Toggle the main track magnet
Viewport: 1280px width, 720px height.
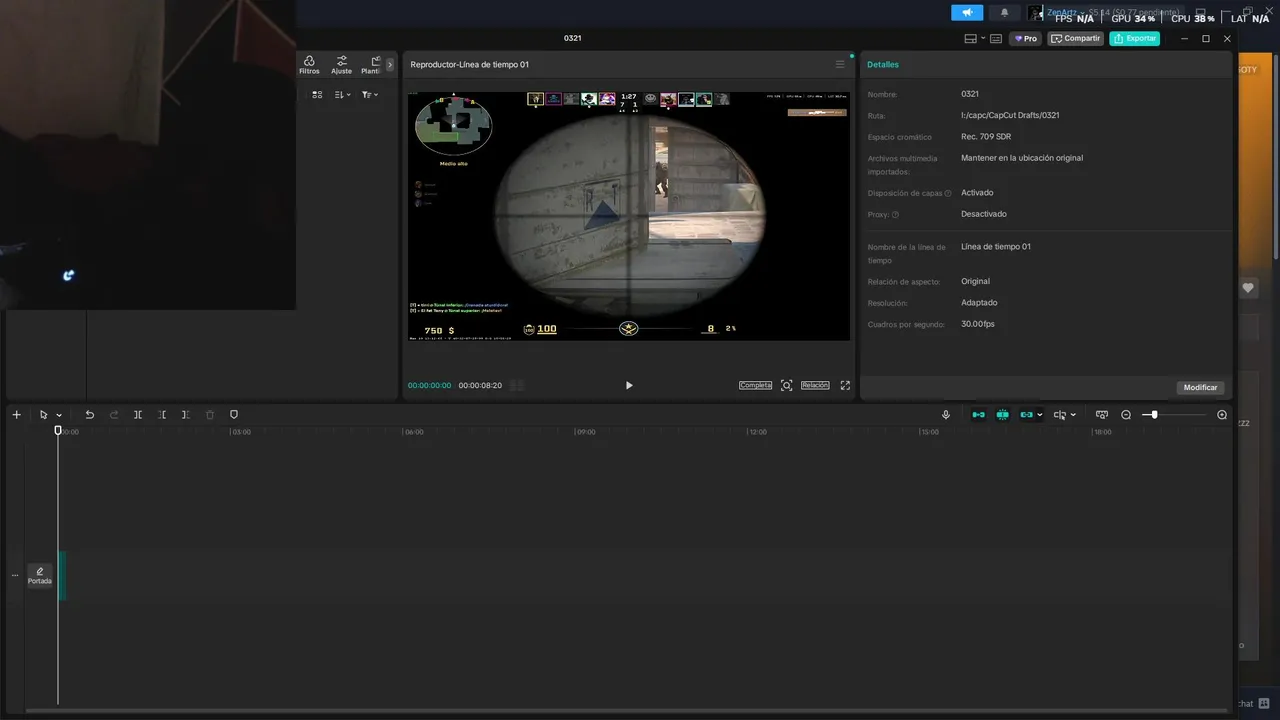(978, 414)
